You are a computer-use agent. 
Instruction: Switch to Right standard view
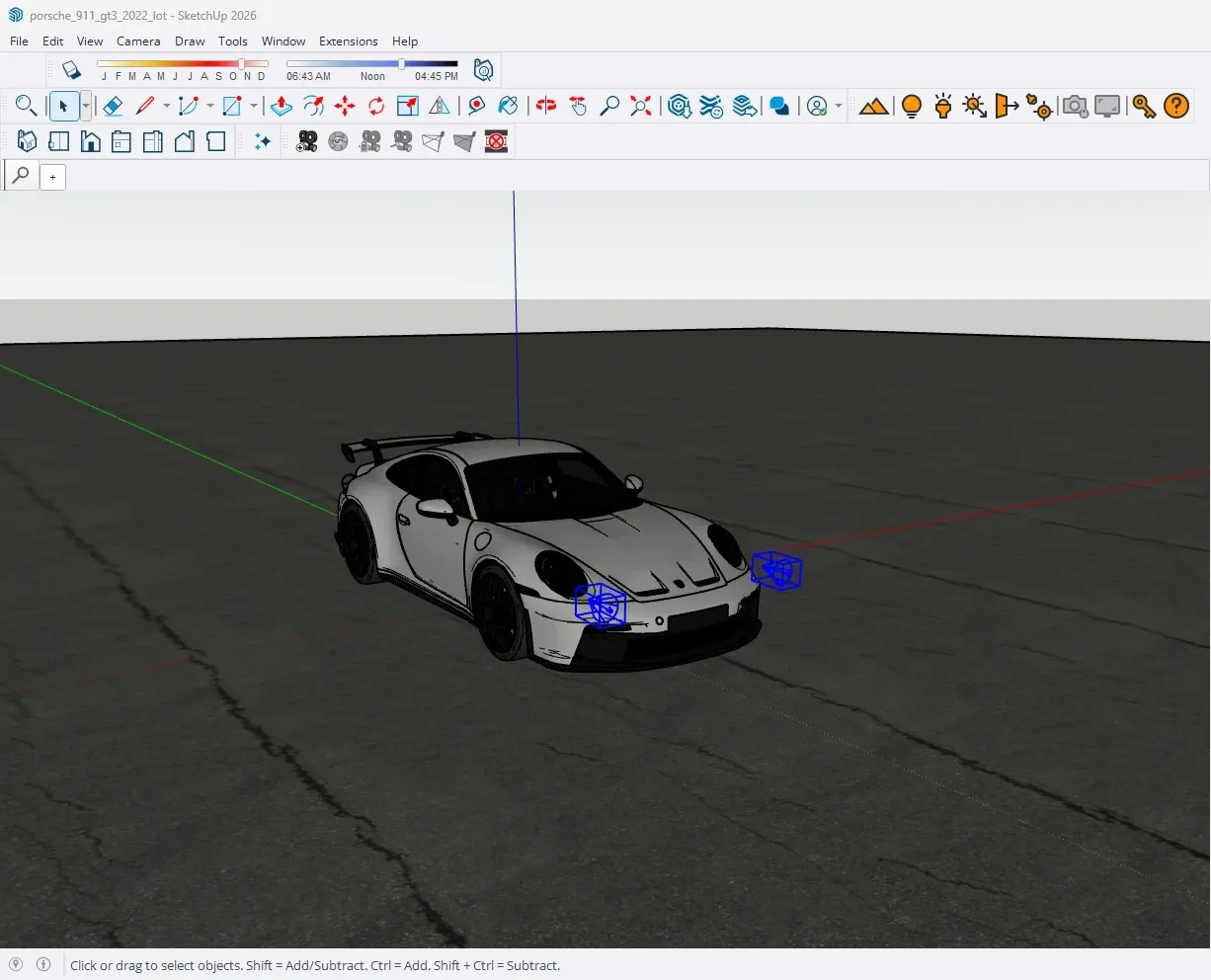pyautogui.click(x=121, y=141)
